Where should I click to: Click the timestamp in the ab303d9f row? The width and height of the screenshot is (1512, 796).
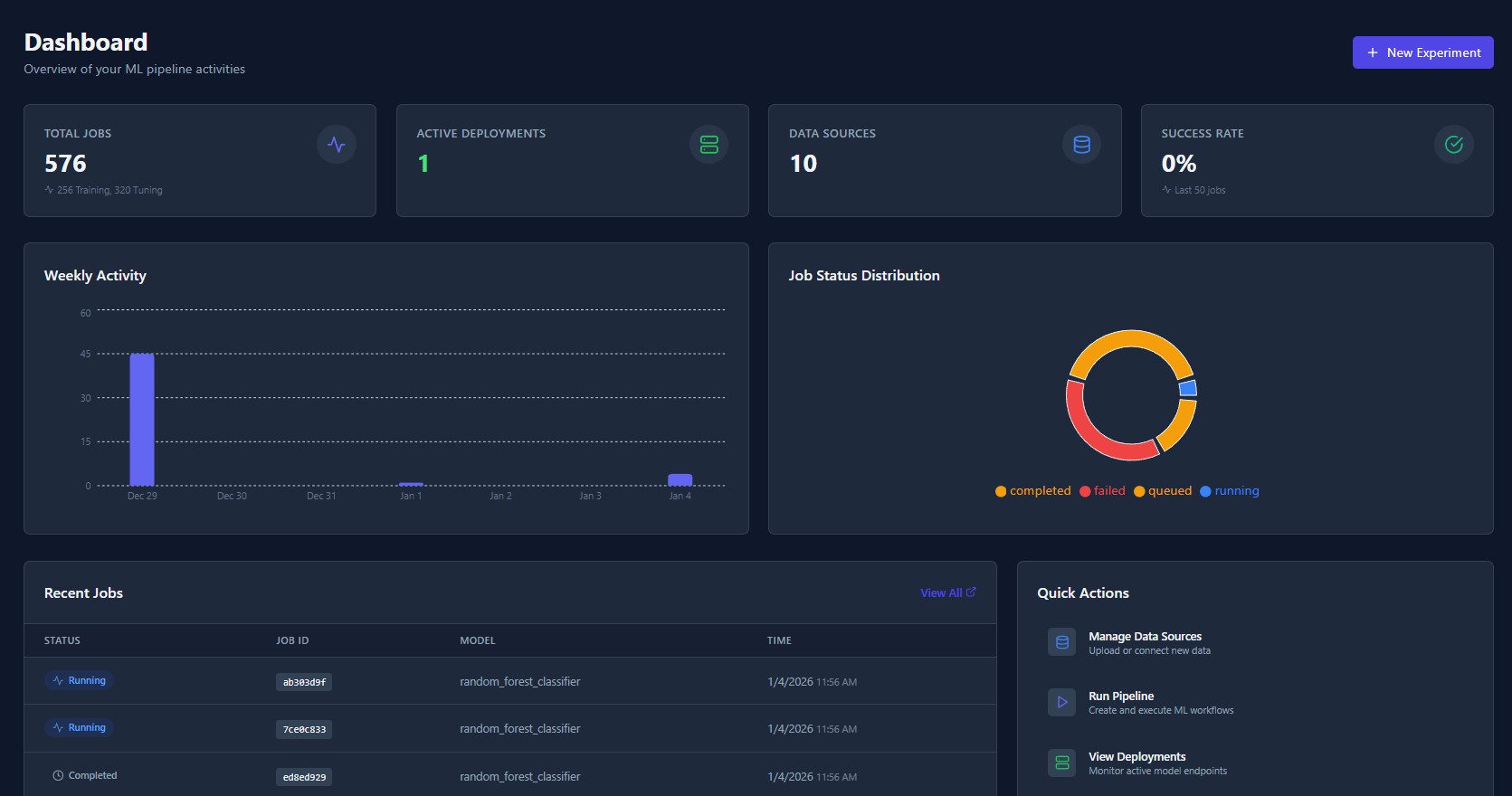click(813, 682)
